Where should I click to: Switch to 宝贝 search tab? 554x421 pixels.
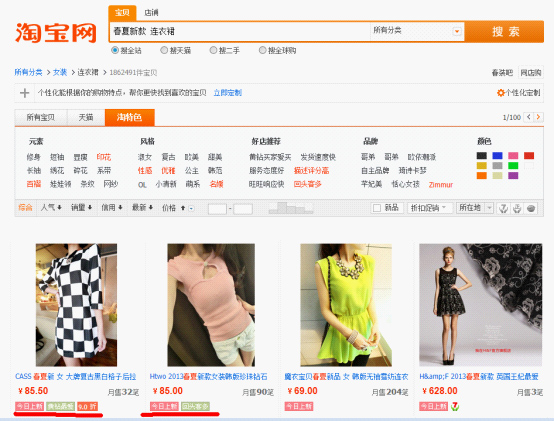point(122,13)
